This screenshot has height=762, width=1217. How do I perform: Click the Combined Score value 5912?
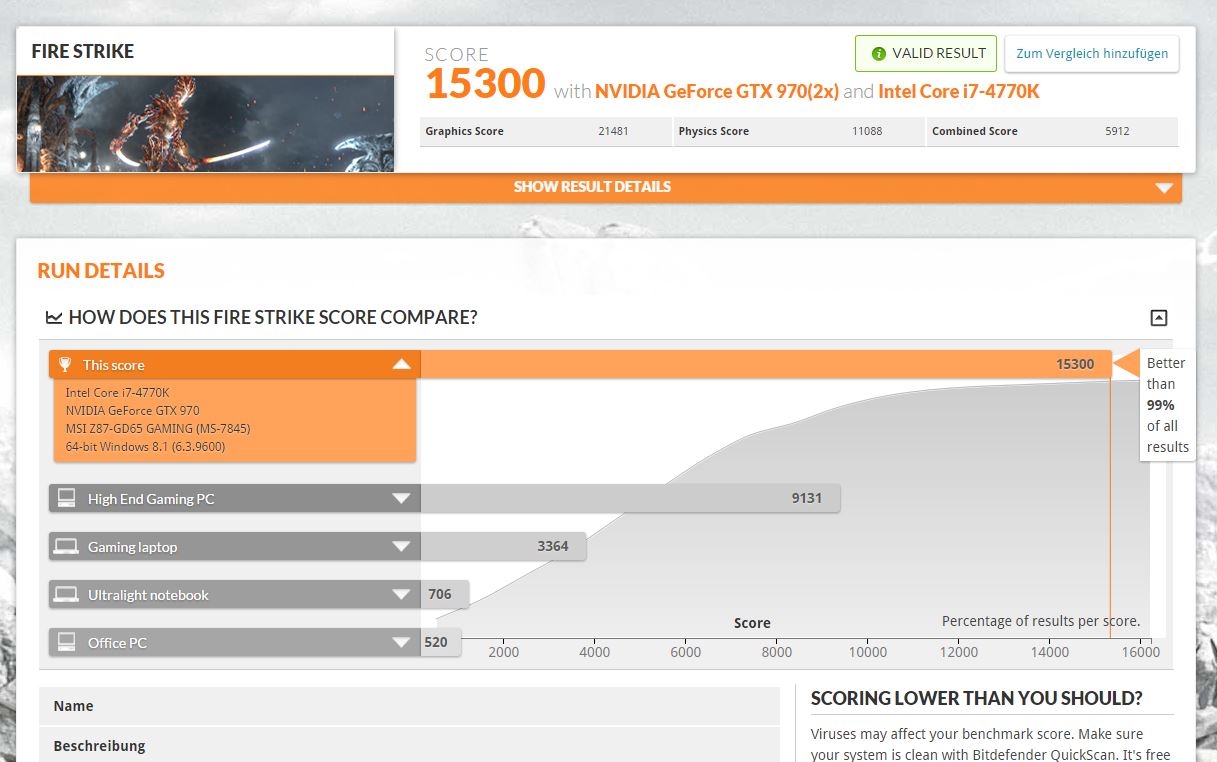(x=1117, y=131)
